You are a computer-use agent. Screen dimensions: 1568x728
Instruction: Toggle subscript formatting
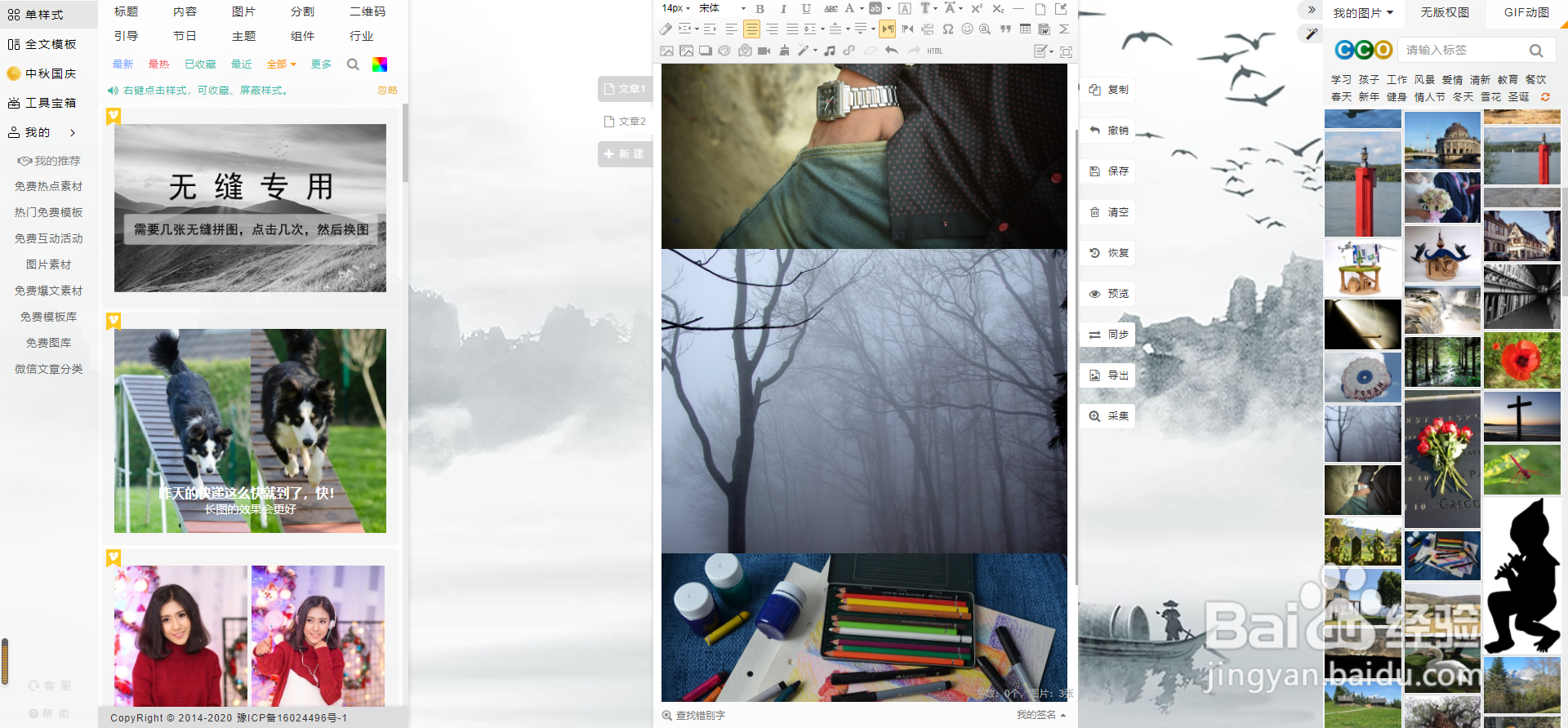coord(998,9)
